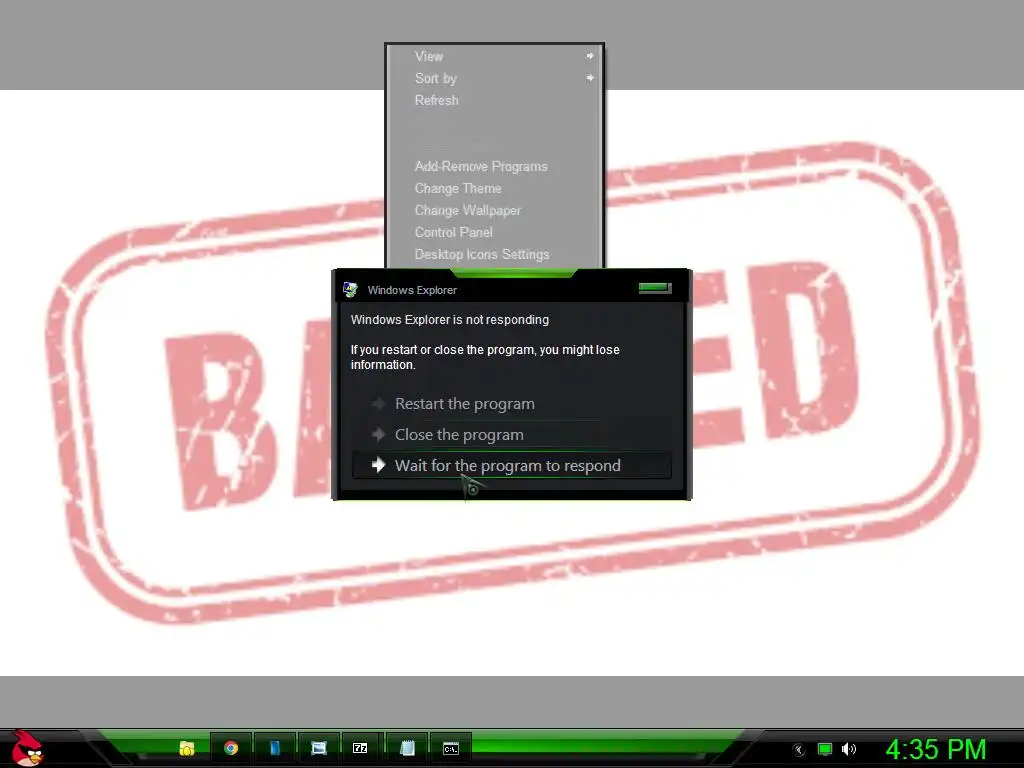The width and height of the screenshot is (1024, 768).
Task: Open the file explorer folder taskbar icon
Action: (x=187, y=748)
